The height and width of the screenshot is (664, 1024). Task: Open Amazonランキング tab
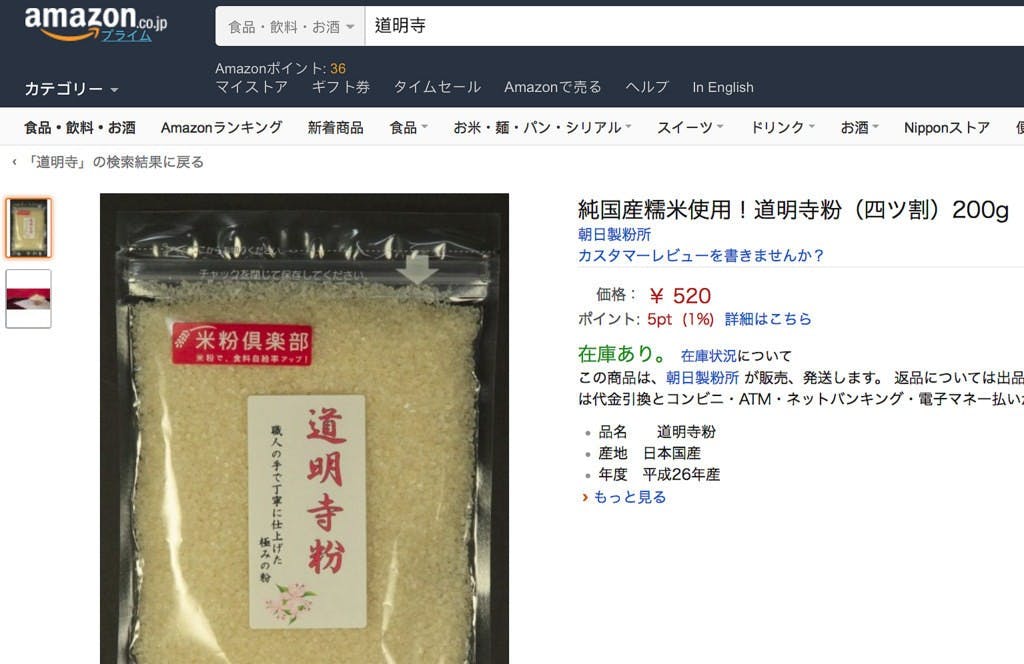(x=221, y=127)
